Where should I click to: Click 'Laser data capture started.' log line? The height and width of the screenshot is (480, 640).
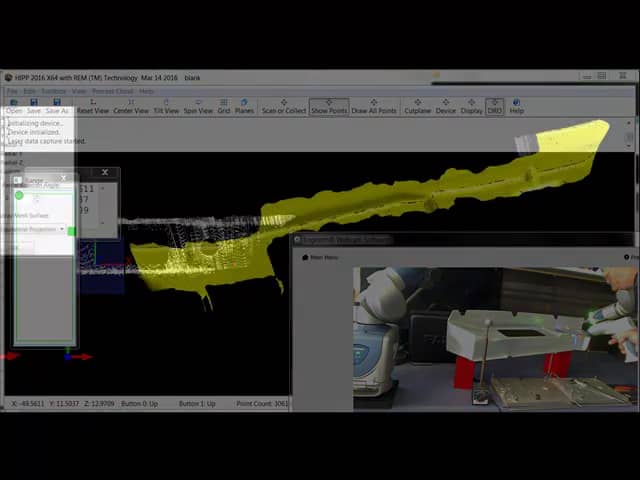point(46,141)
